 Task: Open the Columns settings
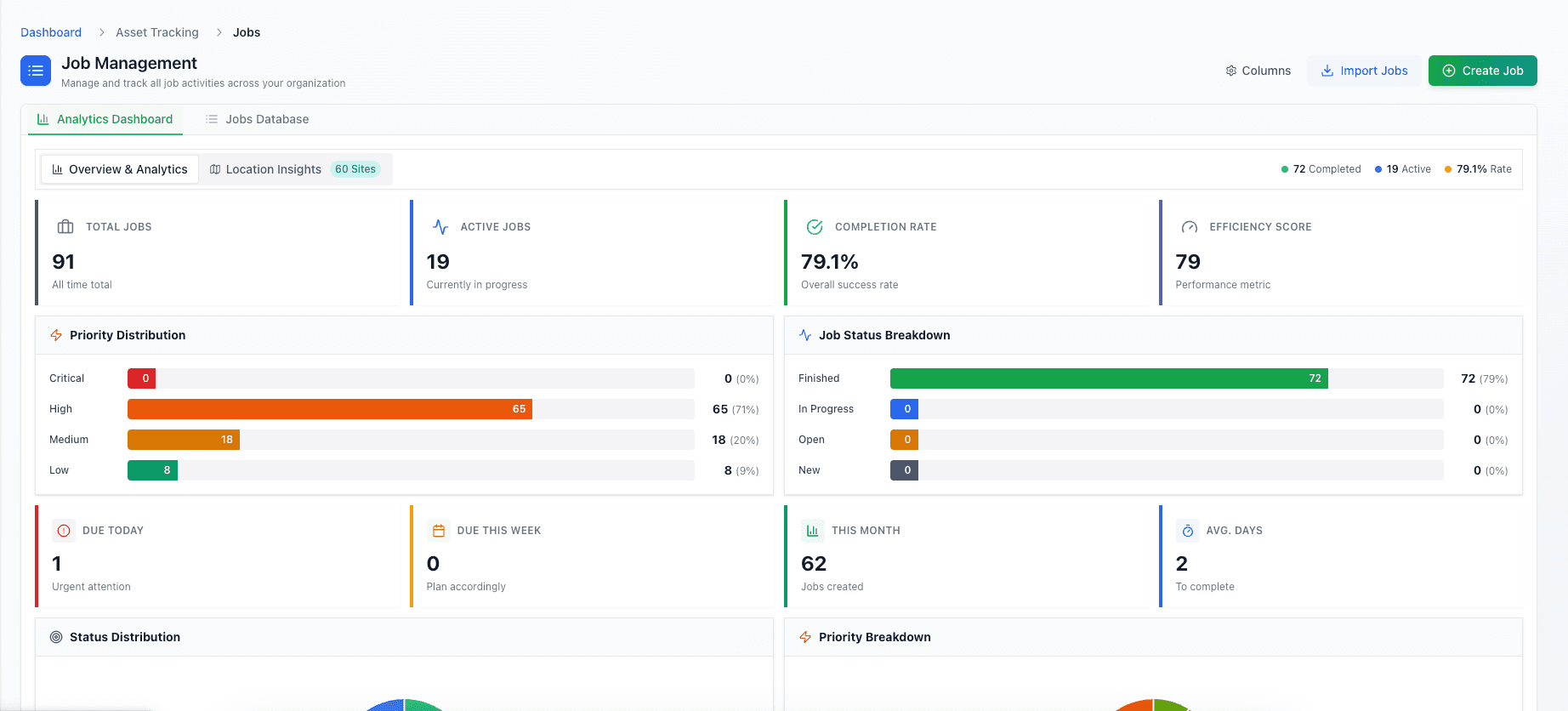tap(1258, 71)
